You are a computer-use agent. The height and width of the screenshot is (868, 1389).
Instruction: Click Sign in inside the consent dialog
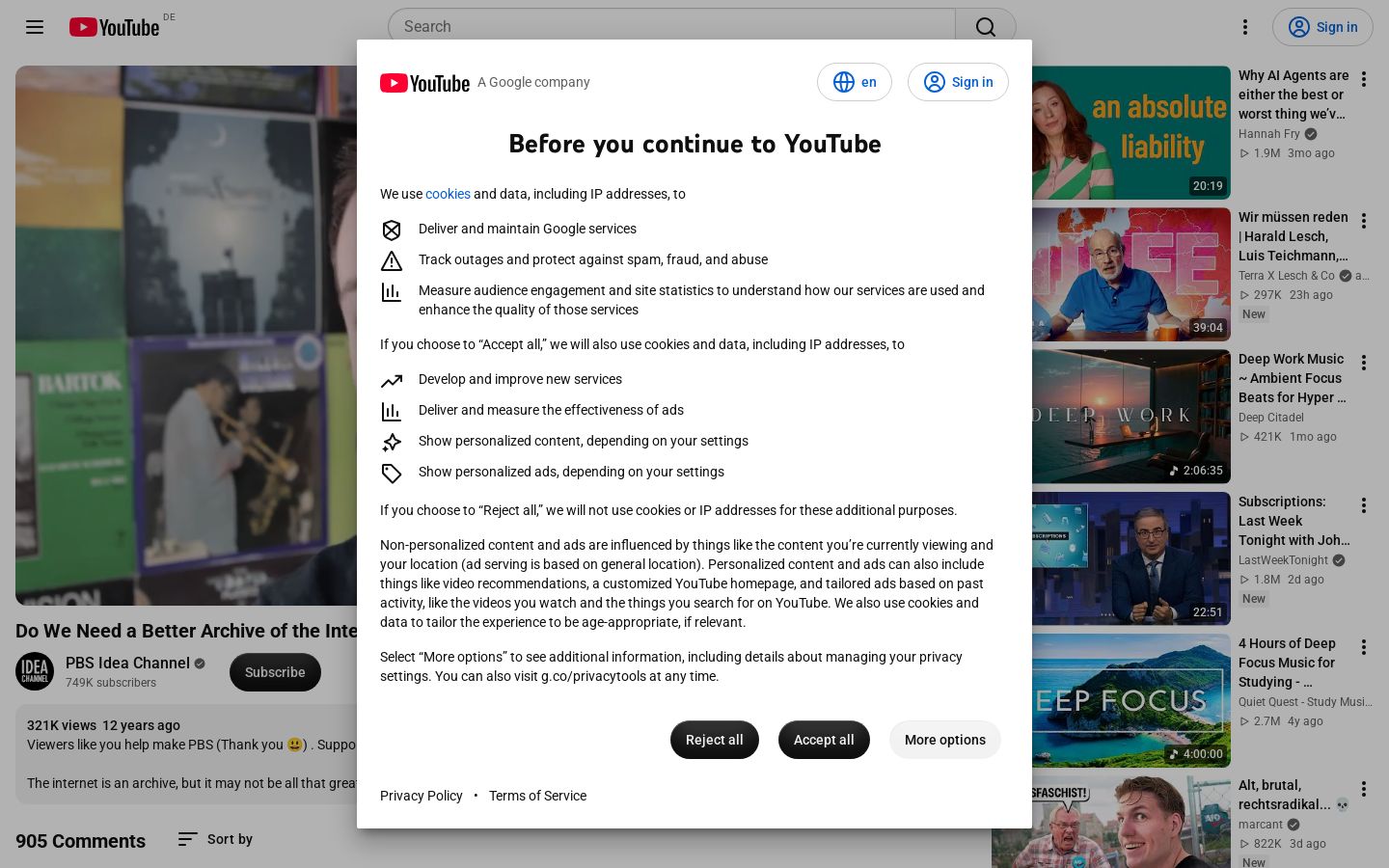pos(958,82)
